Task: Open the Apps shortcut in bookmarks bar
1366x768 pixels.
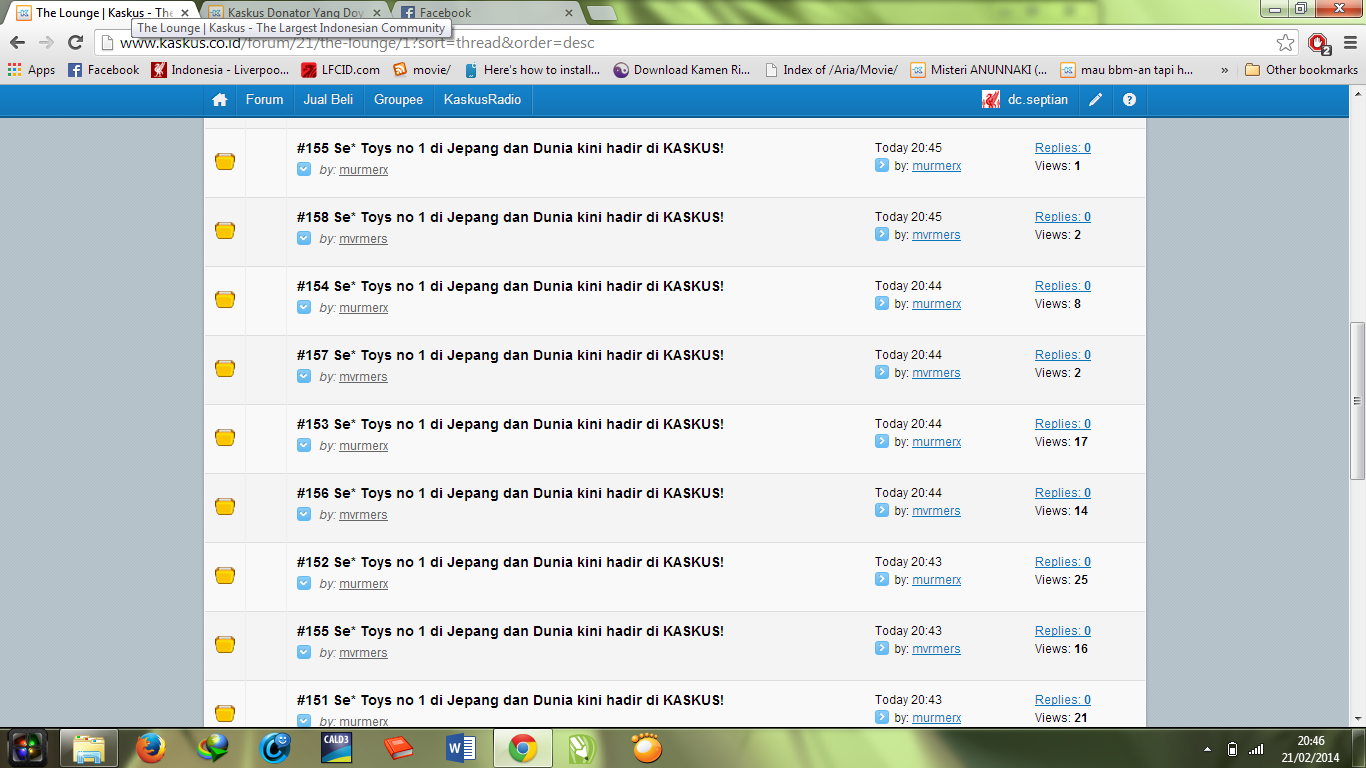Action: click(x=31, y=70)
